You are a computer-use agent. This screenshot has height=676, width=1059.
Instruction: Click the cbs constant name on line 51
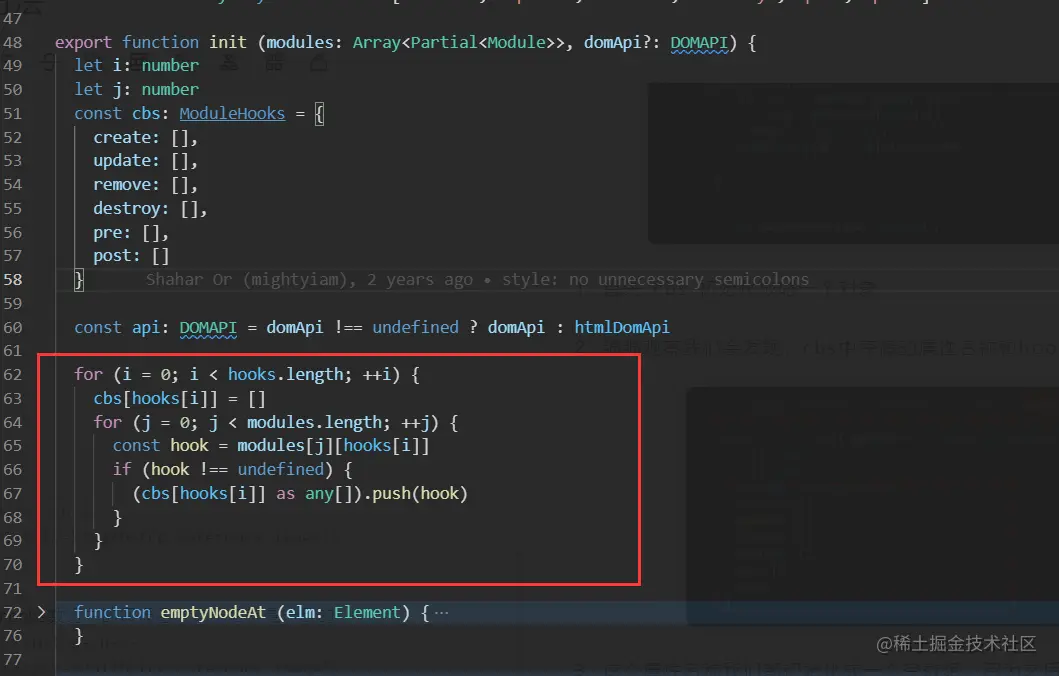tap(146, 113)
